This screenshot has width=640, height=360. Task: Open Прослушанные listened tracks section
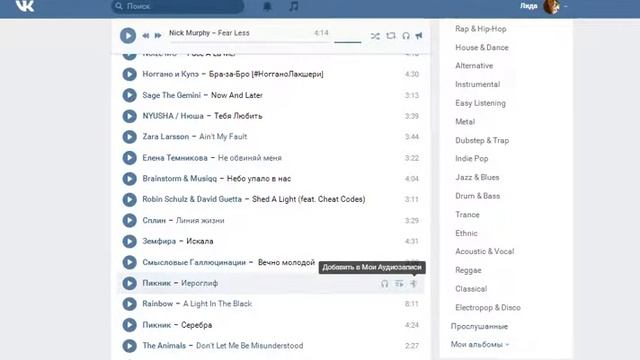(479, 326)
